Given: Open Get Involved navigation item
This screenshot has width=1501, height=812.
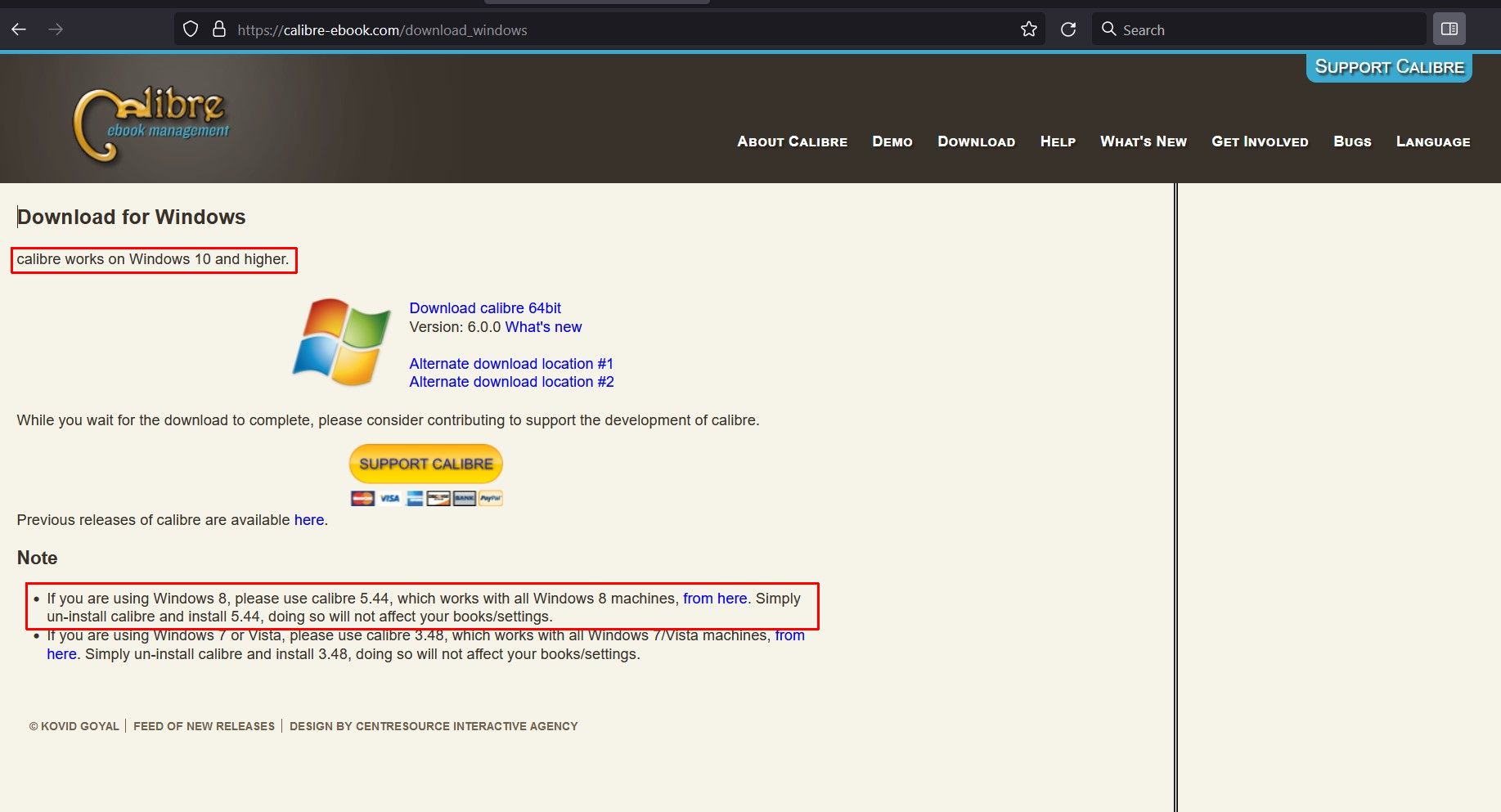Looking at the screenshot, I should point(1260,141).
